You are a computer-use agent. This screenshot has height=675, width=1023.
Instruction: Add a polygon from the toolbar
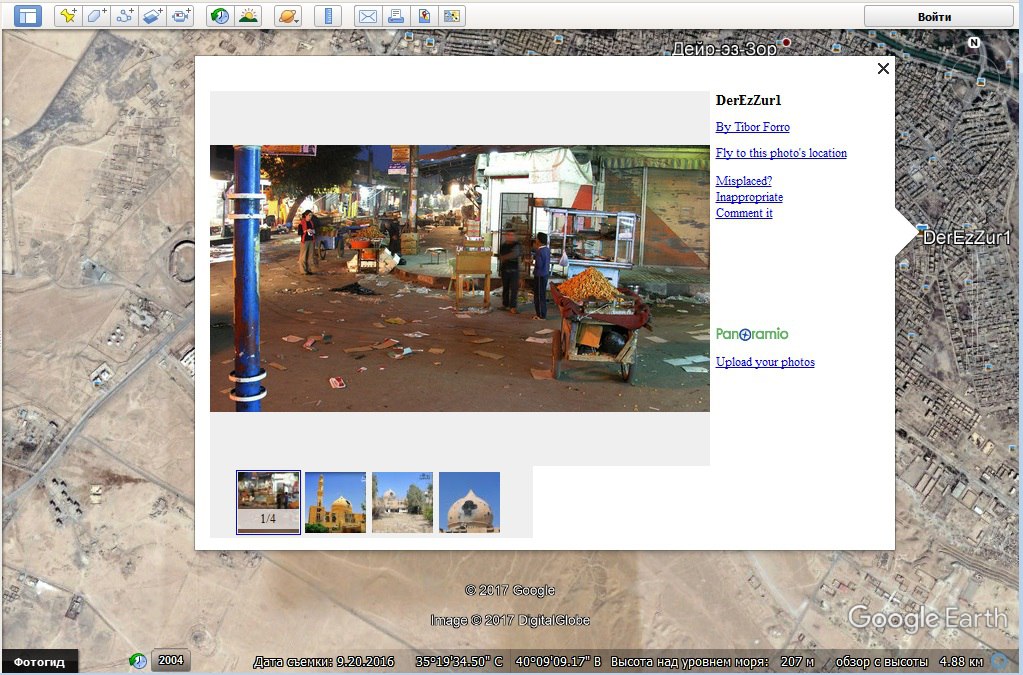point(97,16)
